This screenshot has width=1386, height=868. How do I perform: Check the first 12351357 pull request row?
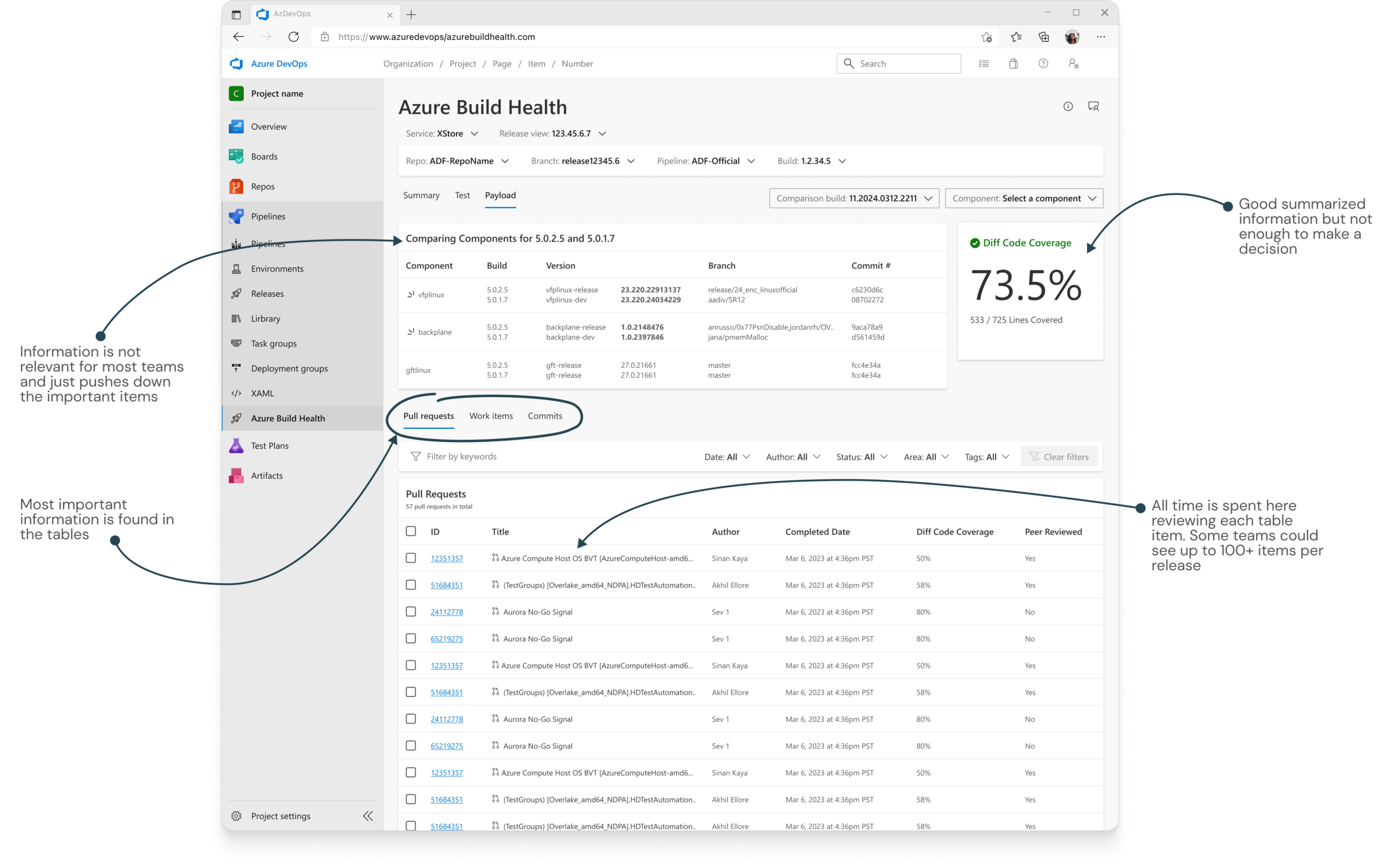(x=411, y=558)
